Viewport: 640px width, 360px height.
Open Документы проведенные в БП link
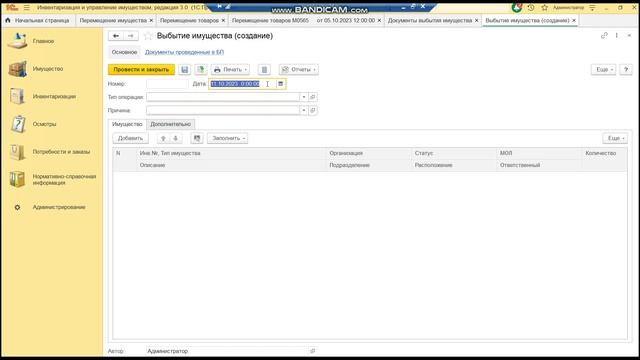(x=184, y=52)
